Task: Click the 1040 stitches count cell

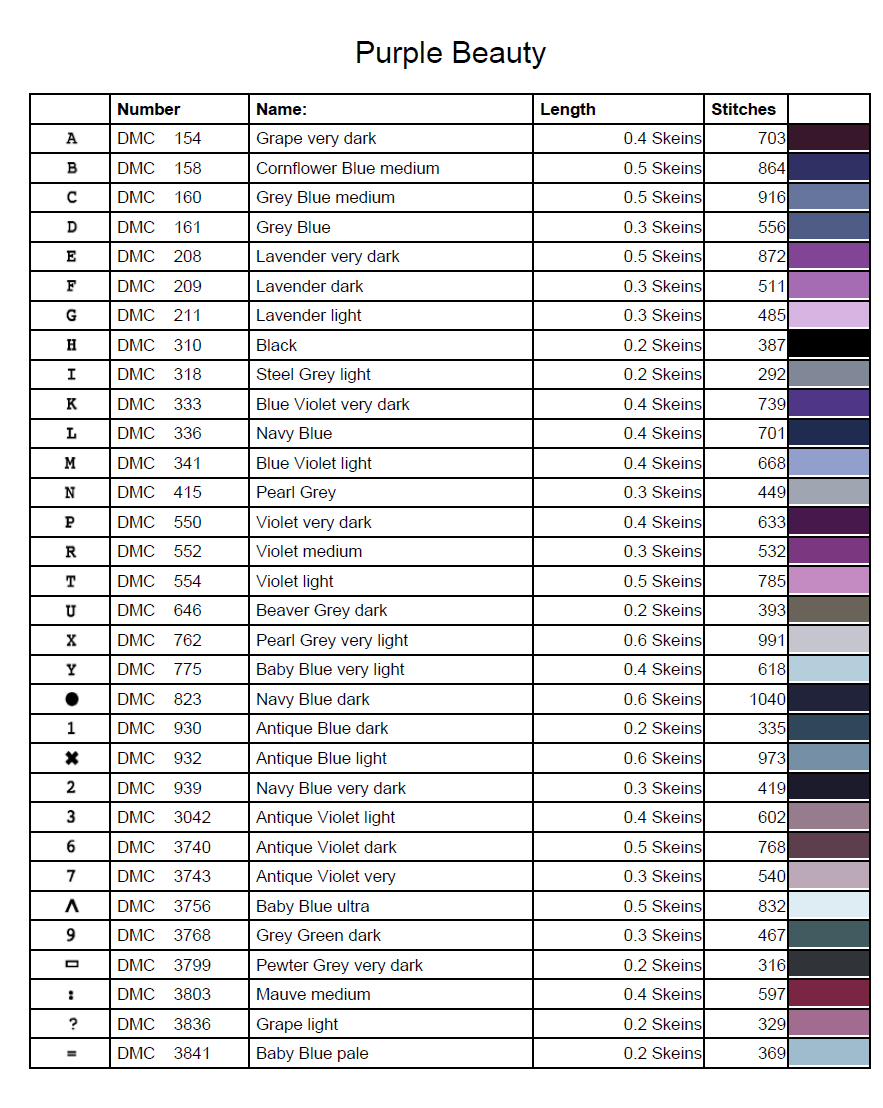Action: coord(767,699)
